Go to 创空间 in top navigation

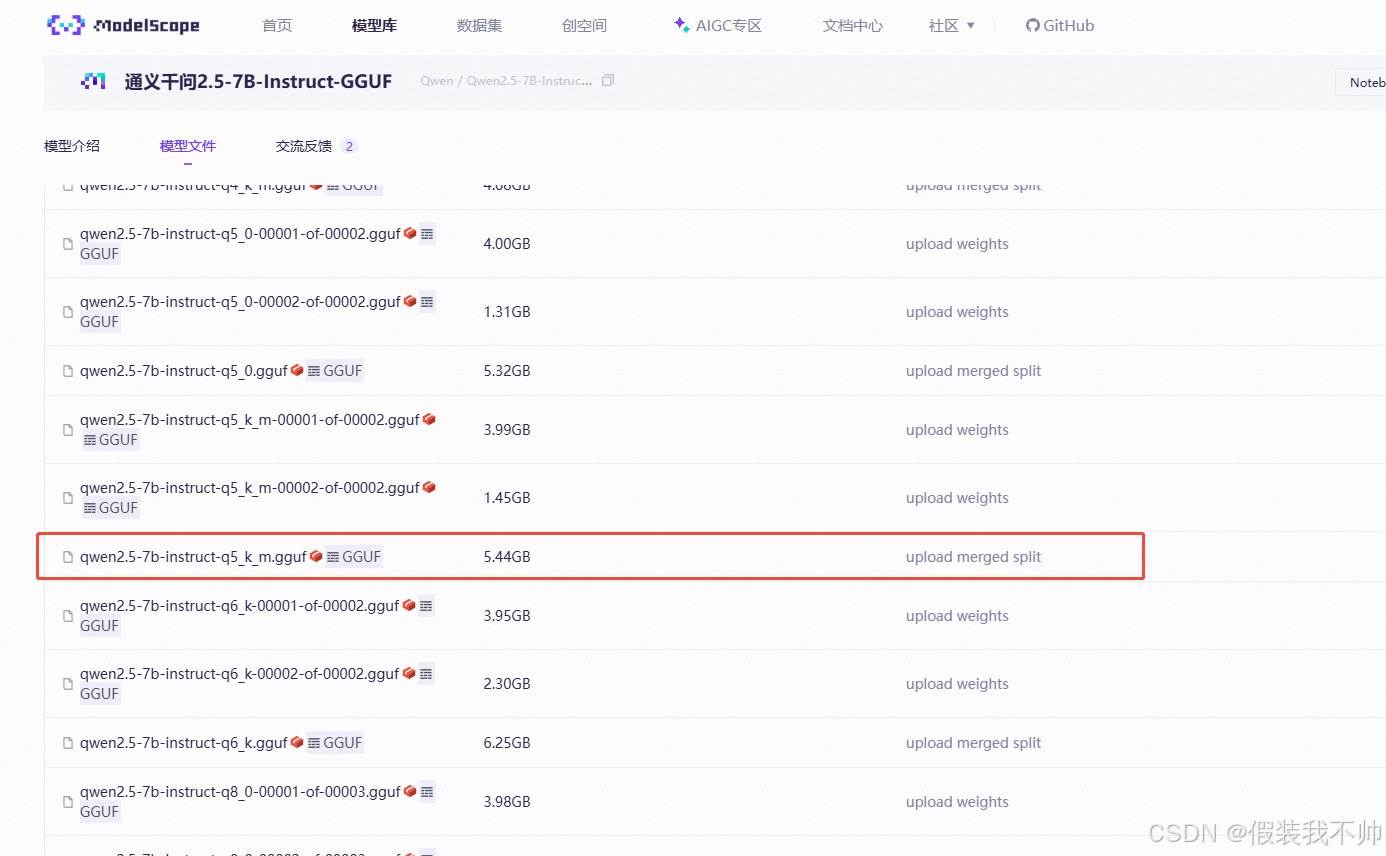pos(584,26)
